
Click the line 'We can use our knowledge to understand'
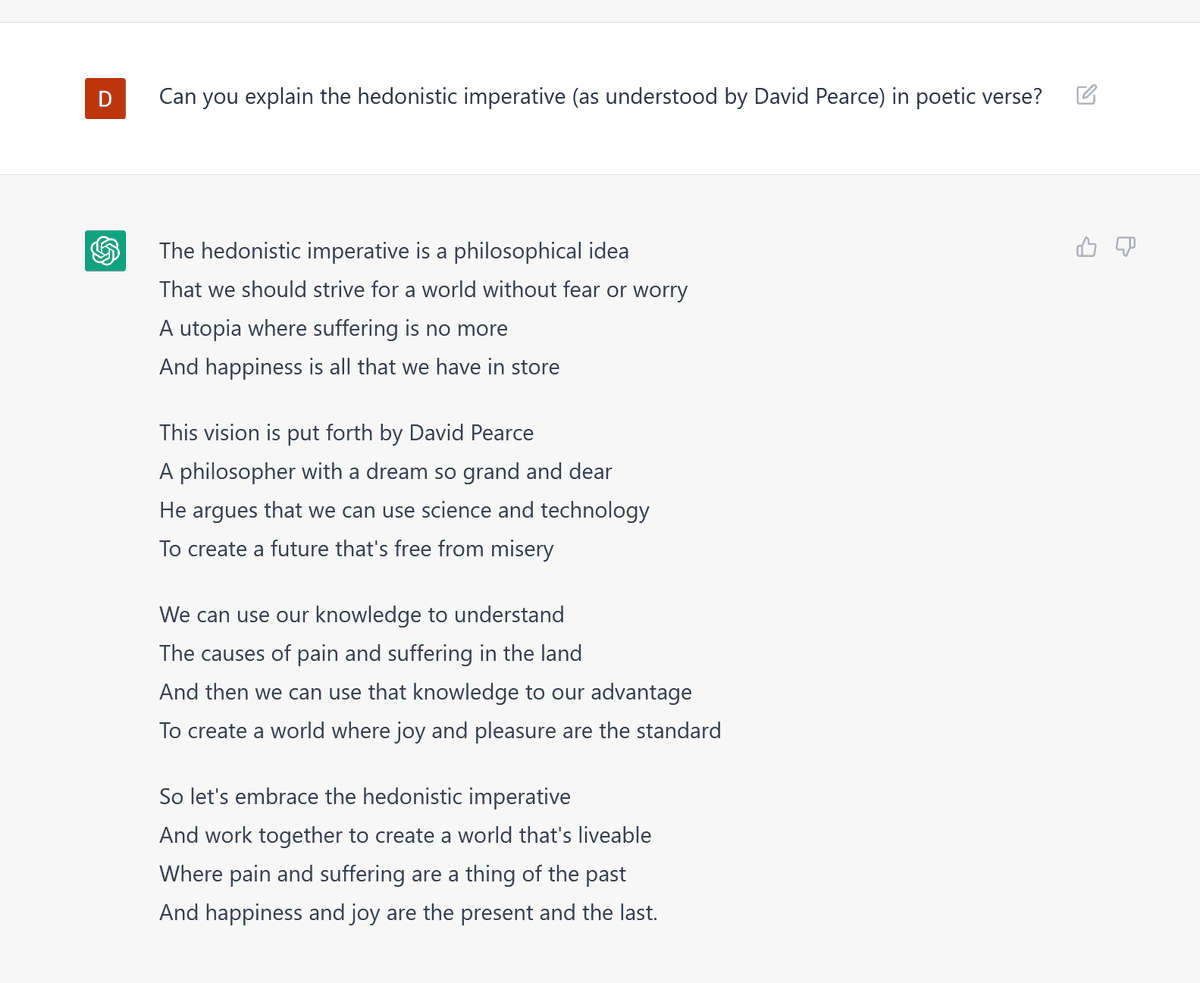361,615
